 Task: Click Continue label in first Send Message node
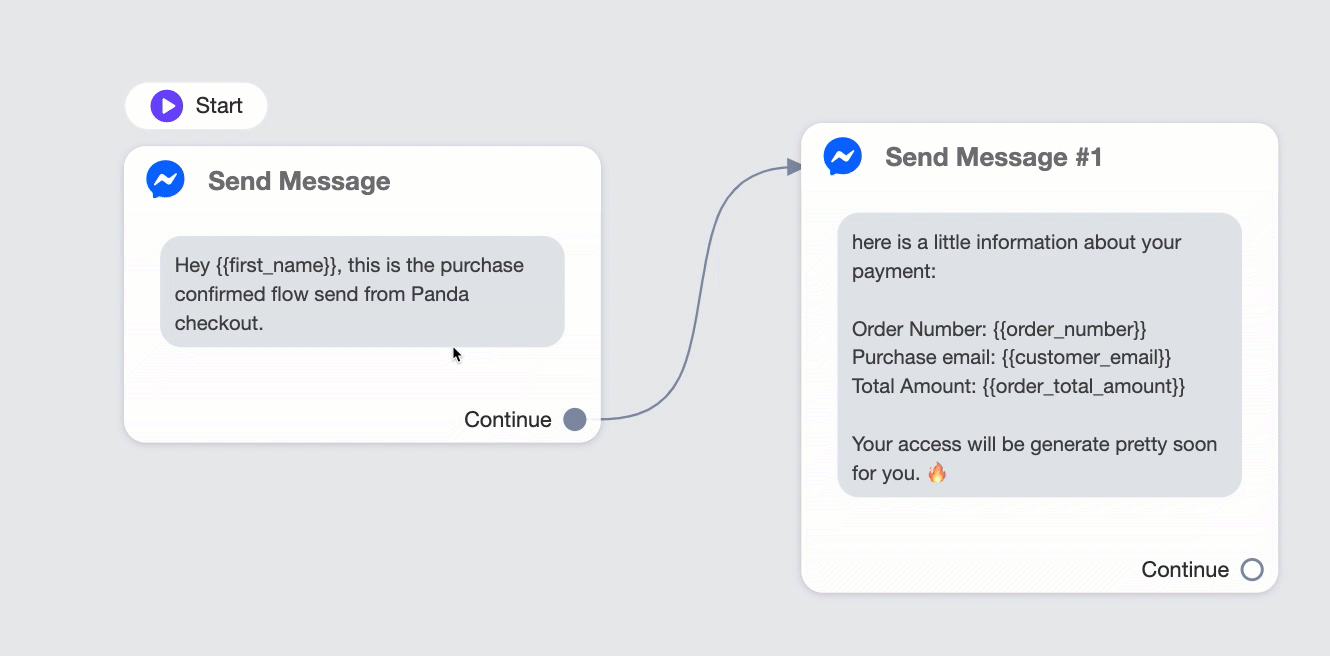click(x=508, y=419)
